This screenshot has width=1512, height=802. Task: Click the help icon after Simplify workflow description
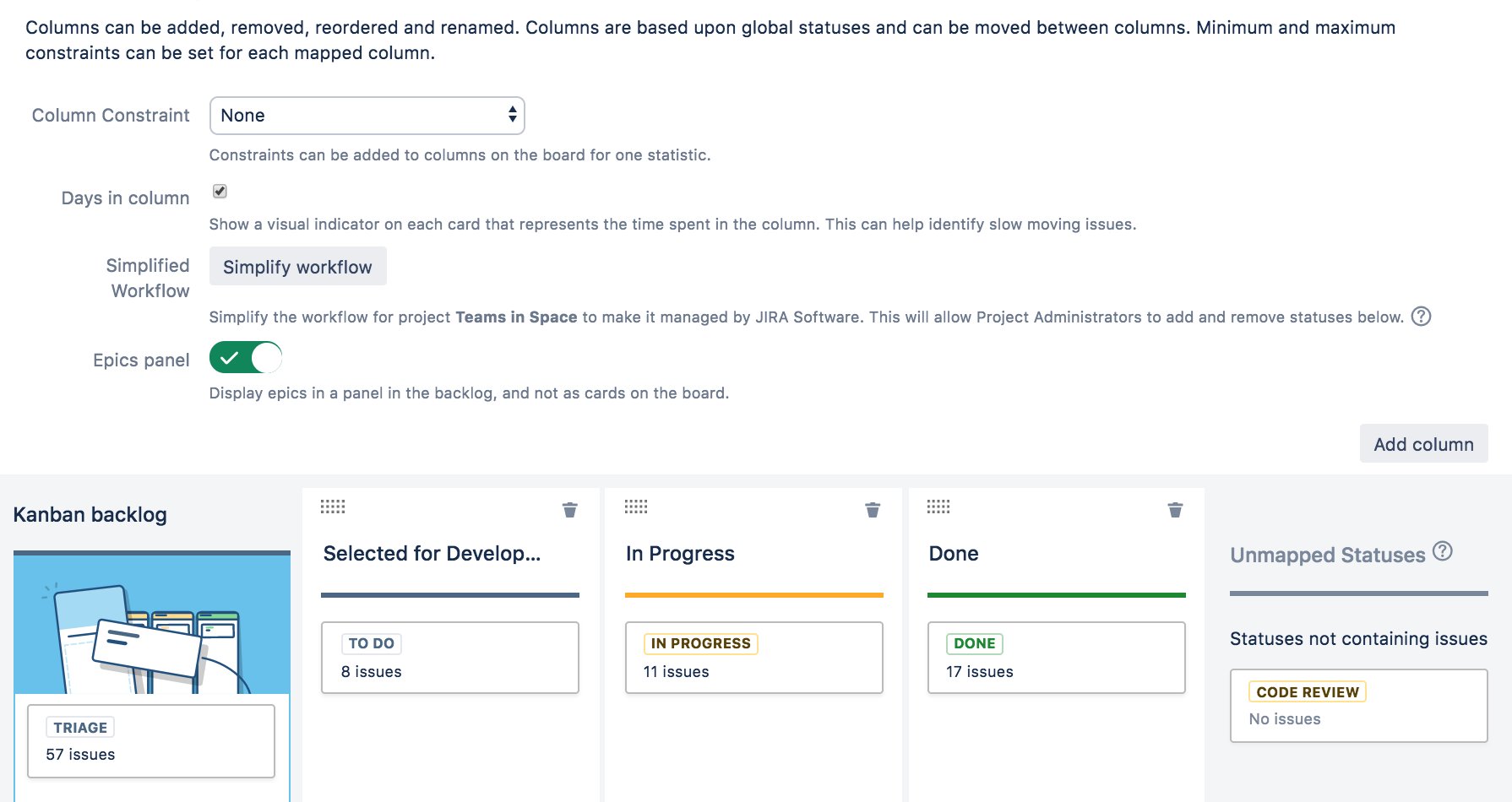tap(1422, 317)
